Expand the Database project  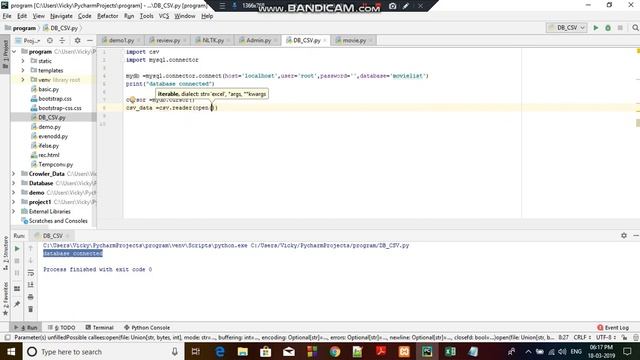coord(13,183)
